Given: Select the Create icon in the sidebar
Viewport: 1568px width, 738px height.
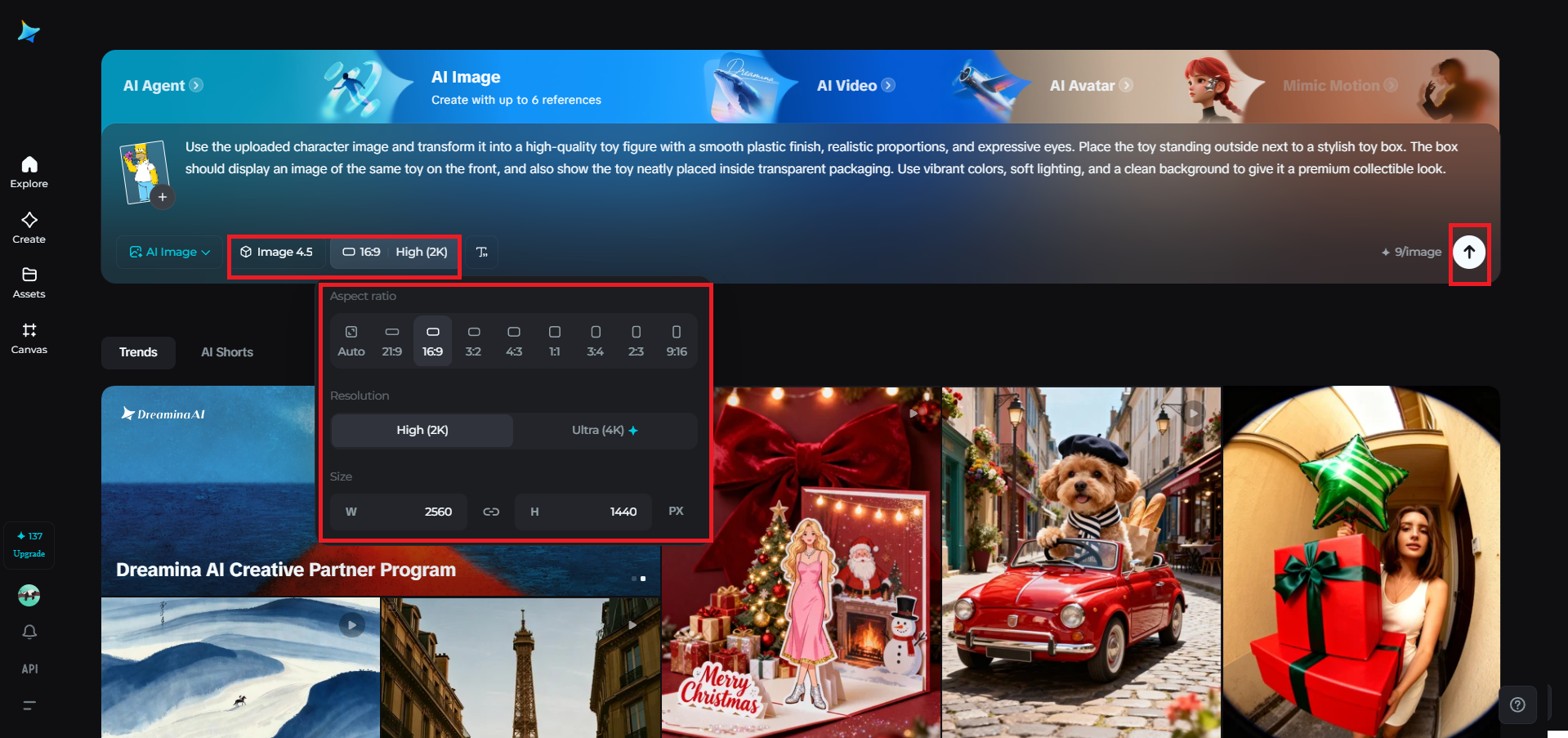Looking at the screenshot, I should click(29, 225).
